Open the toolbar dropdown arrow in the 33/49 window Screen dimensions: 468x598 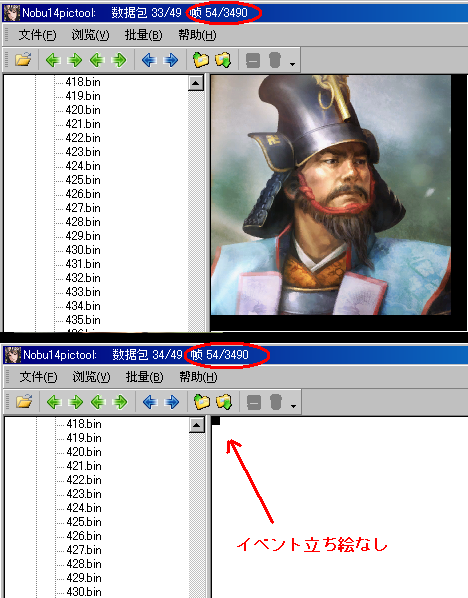tap(292, 64)
